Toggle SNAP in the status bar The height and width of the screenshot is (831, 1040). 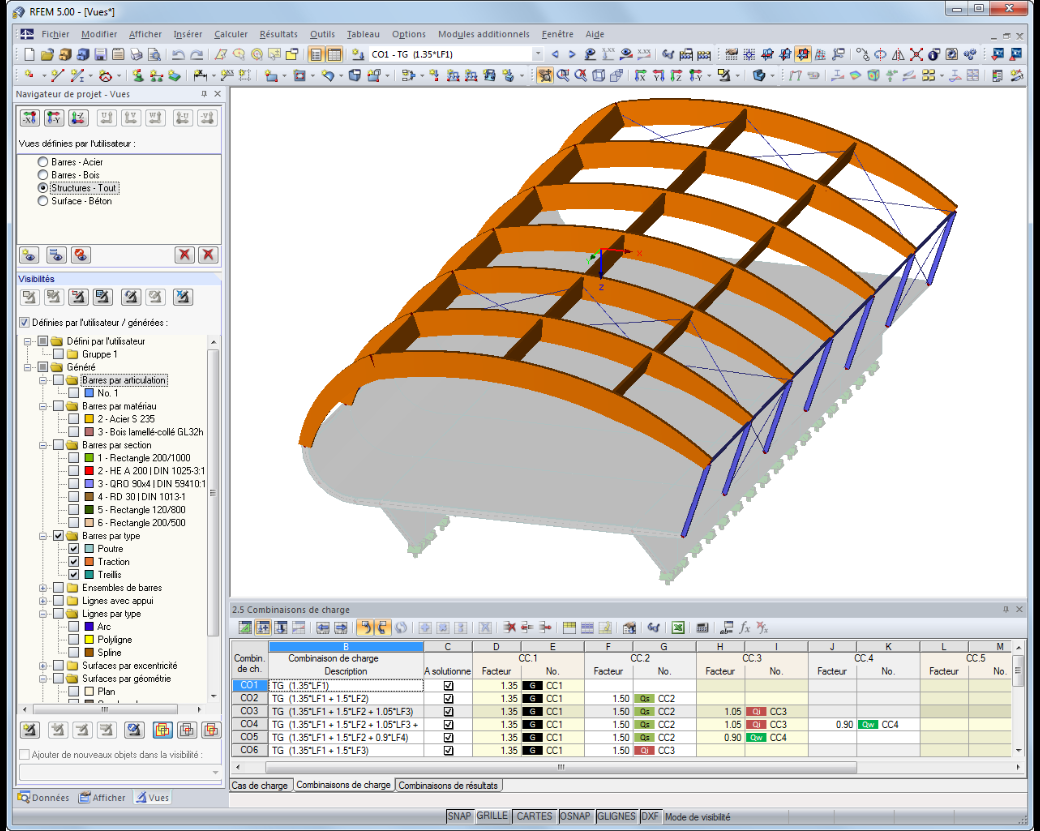pyautogui.click(x=459, y=816)
